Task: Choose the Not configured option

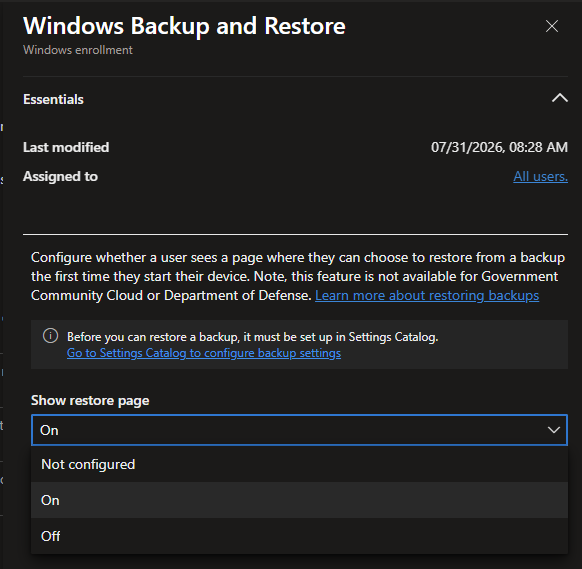Action: (x=300, y=464)
